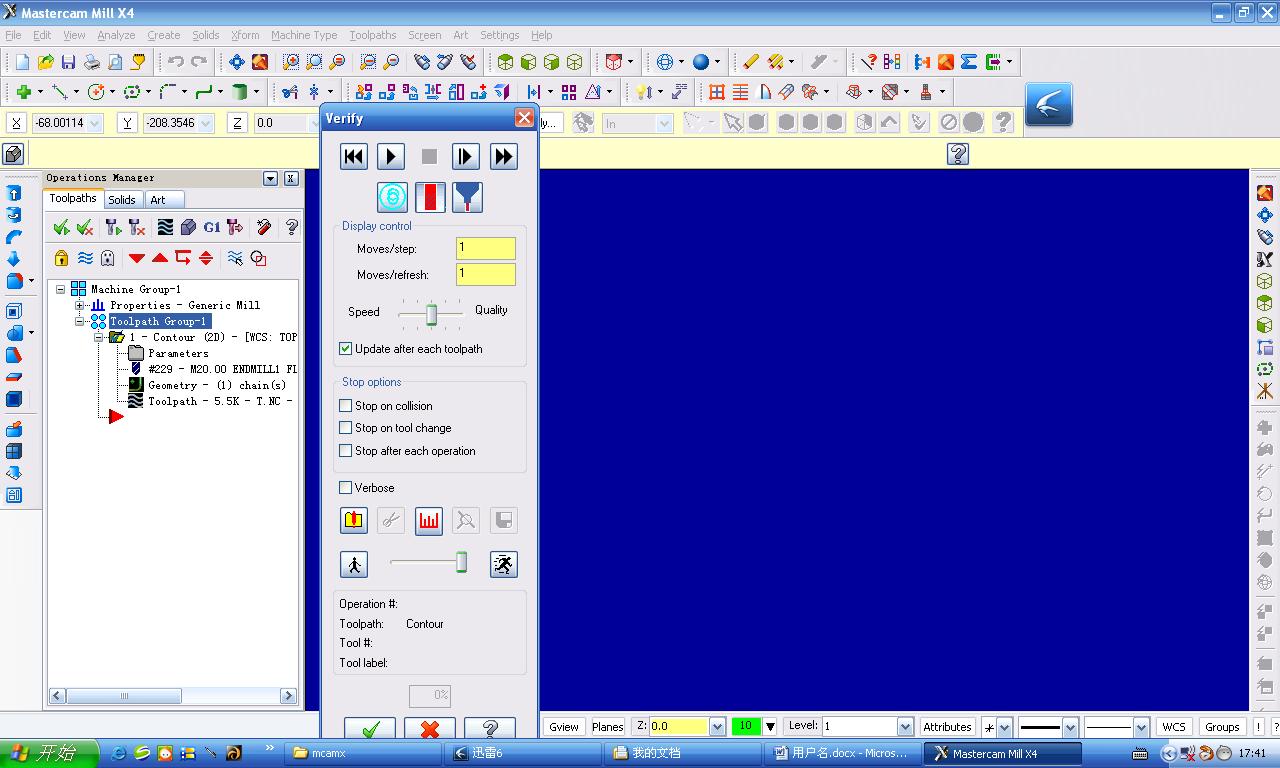Fast forward the verification to end
Viewport: 1280px width, 768px height.
click(503, 156)
